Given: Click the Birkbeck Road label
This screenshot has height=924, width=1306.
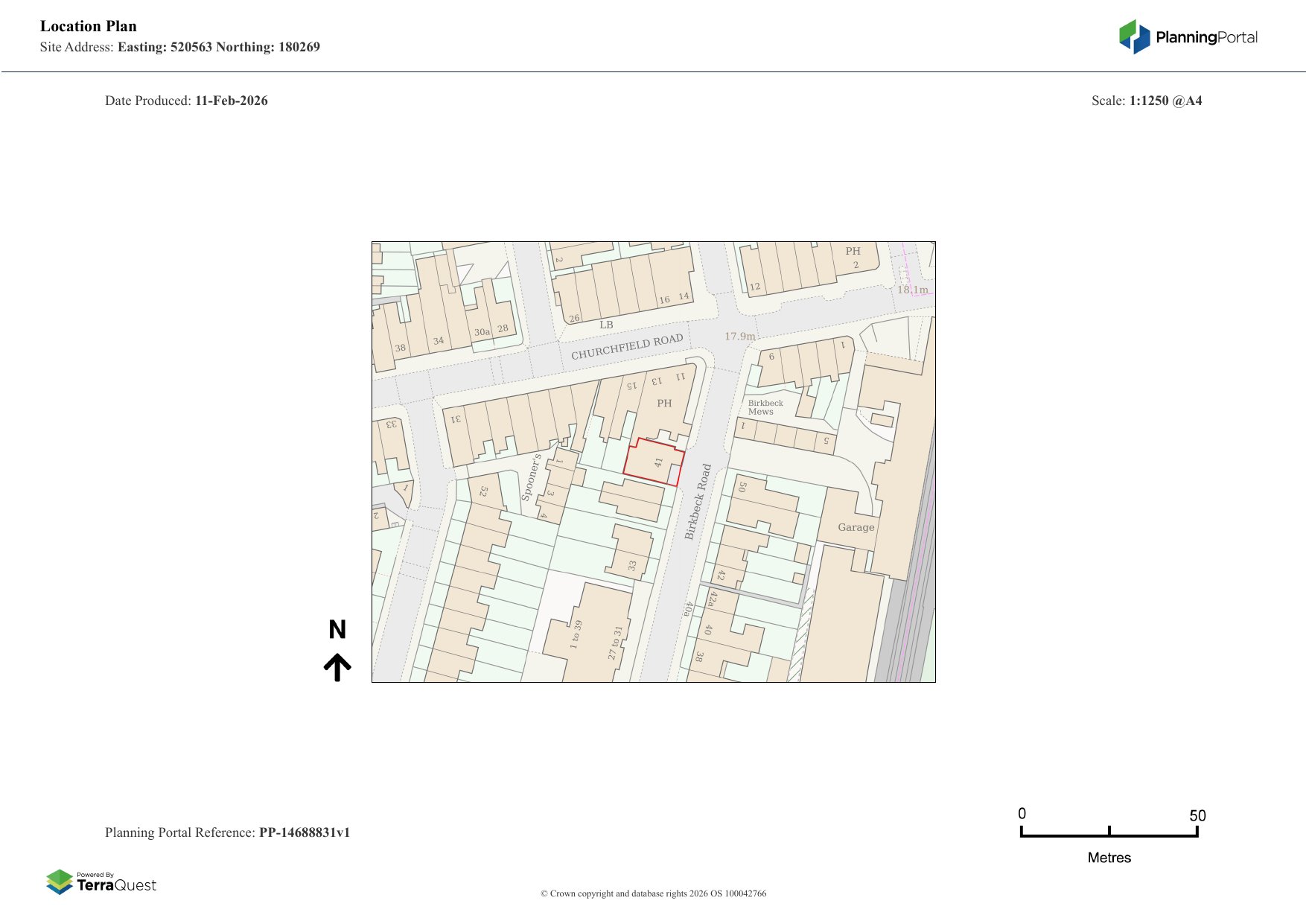Looking at the screenshot, I should (698, 502).
